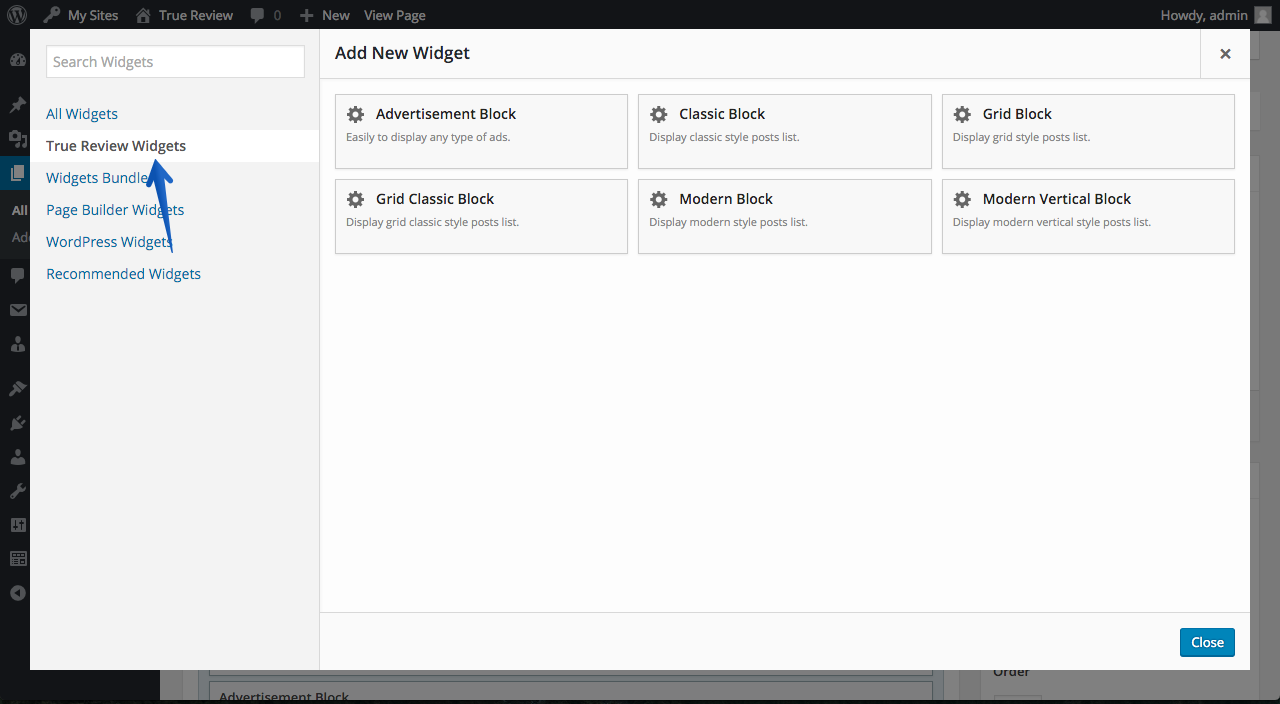Click the WordPress logo icon
1280x704 pixels.
tap(17, 15)
